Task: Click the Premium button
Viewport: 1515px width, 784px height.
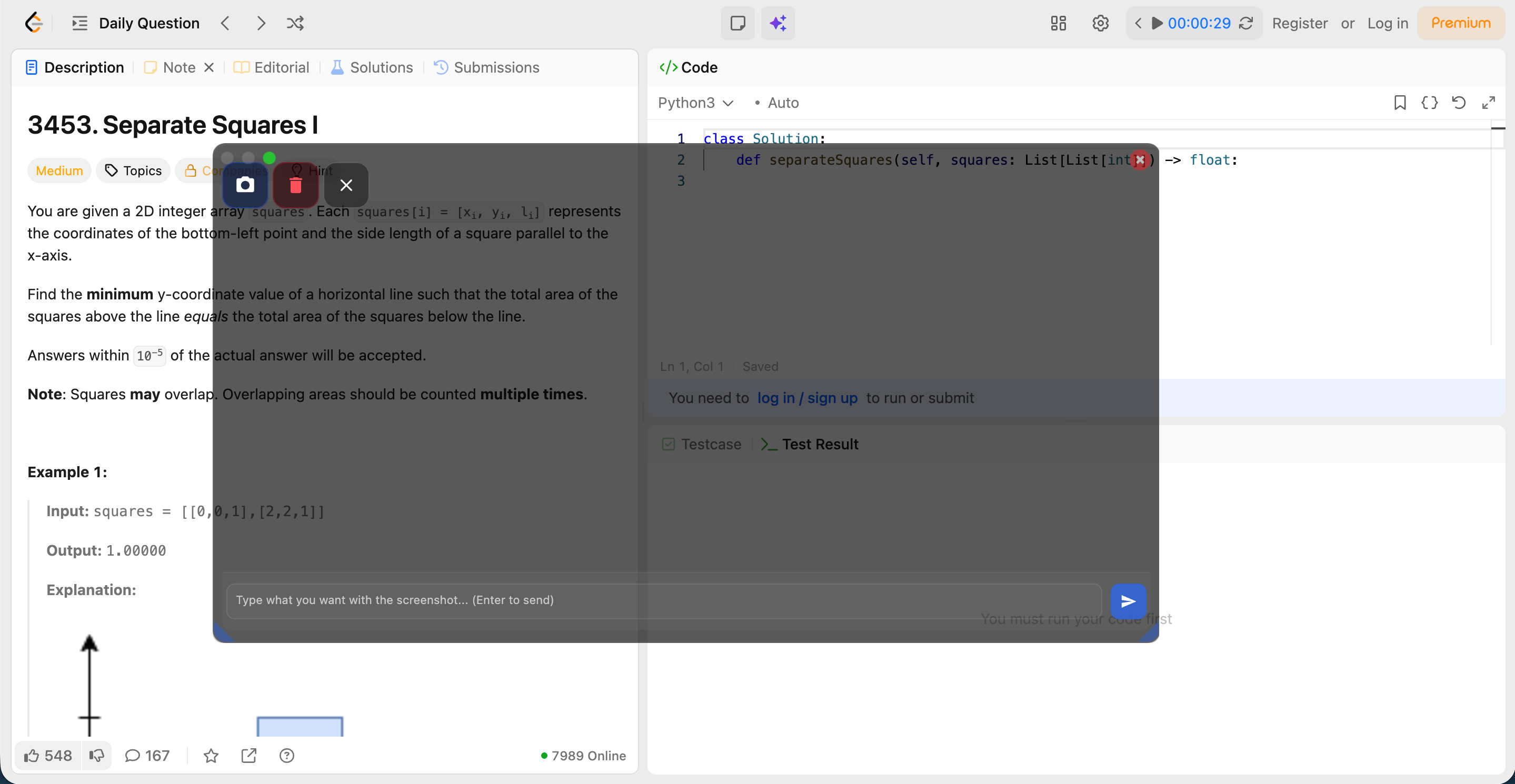Action: (1461, 23)
